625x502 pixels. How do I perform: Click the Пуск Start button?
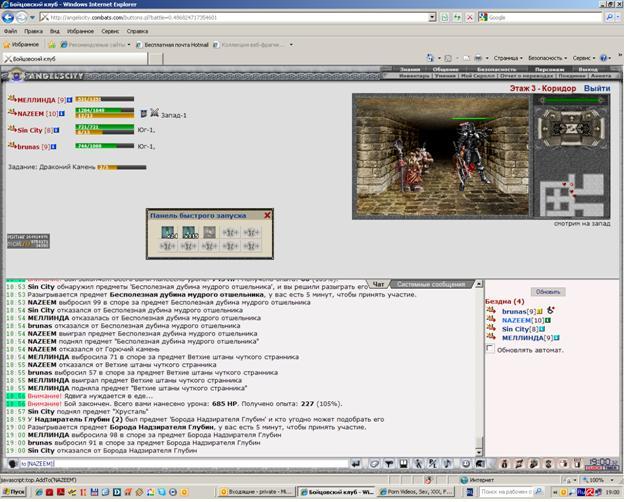pyautogui.click(x=14, y=492)
